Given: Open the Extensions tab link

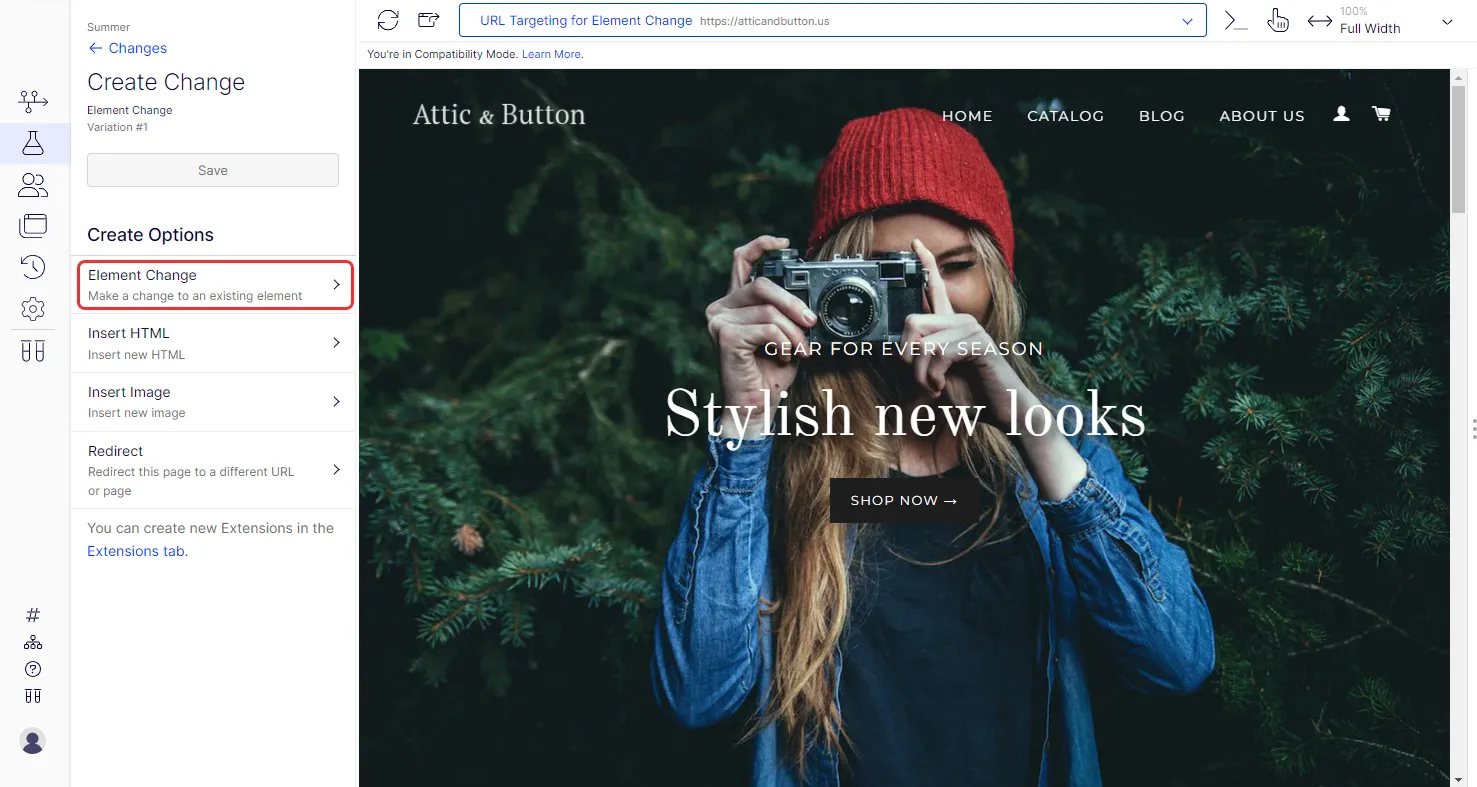Looking at the screenshot, I should [135, 551].
